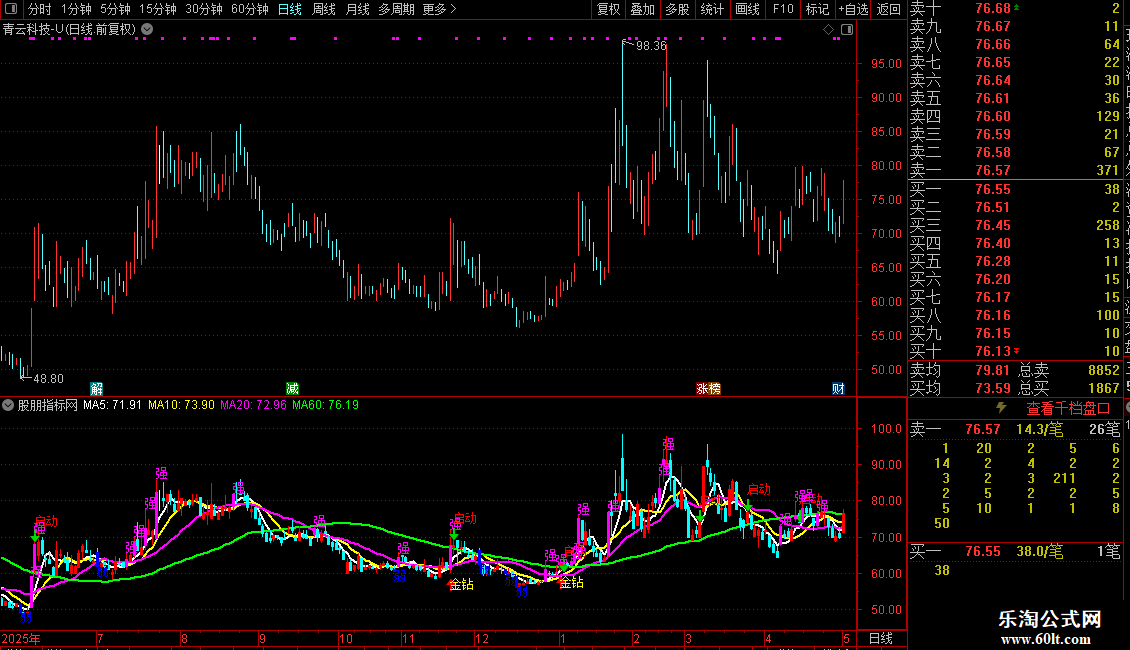Viewport: 1130px width, 650px height.
Task: Click the diamond icon on the chart header
Action: click(829, 30)
